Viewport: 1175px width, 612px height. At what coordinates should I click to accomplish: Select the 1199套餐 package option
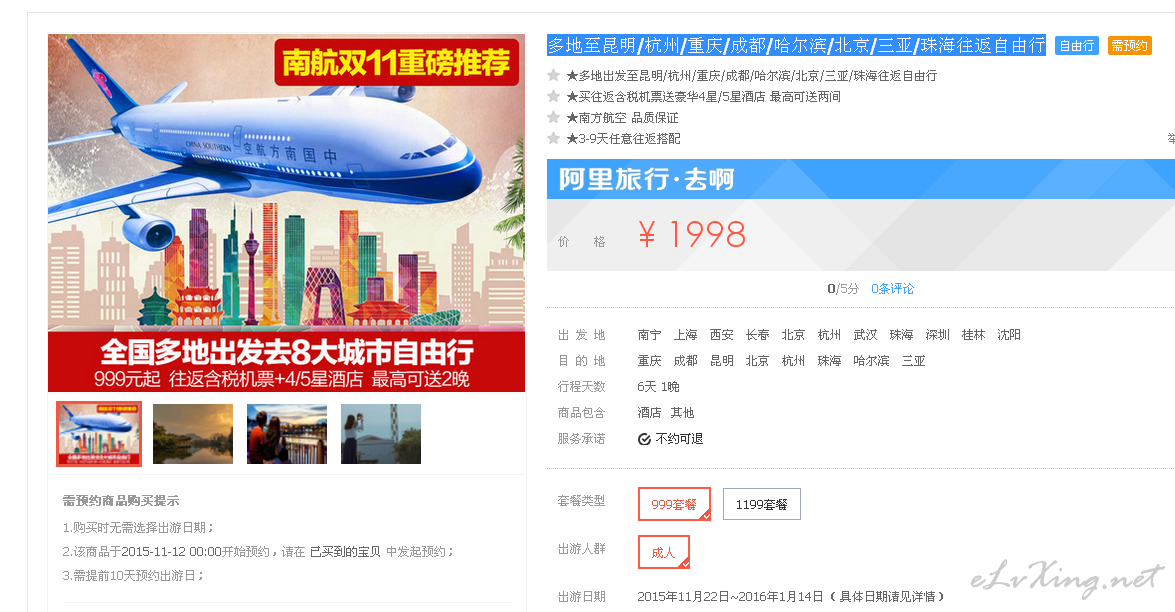pyautogui.click(x=761, y=504)
